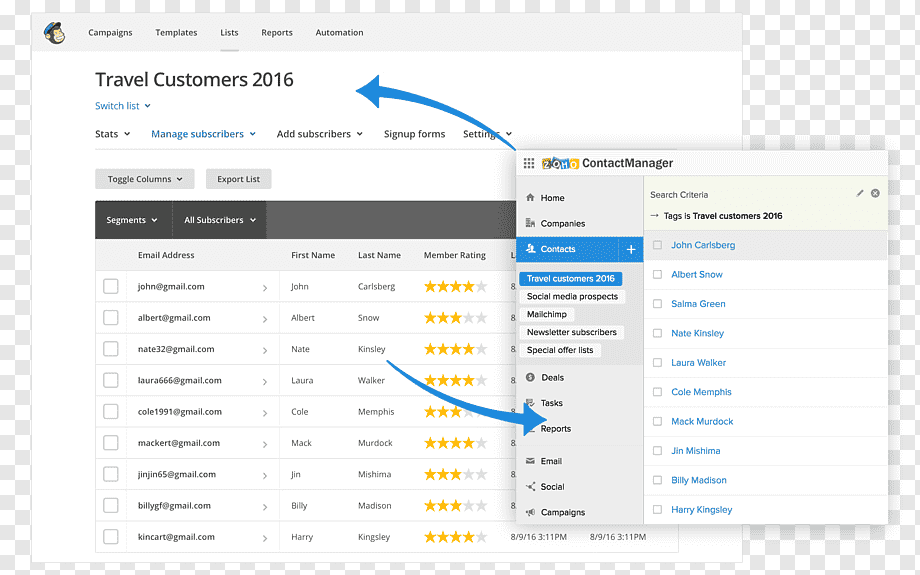Open the Manage subscribers dropdown
920x575 pixels.
[204, 134]
